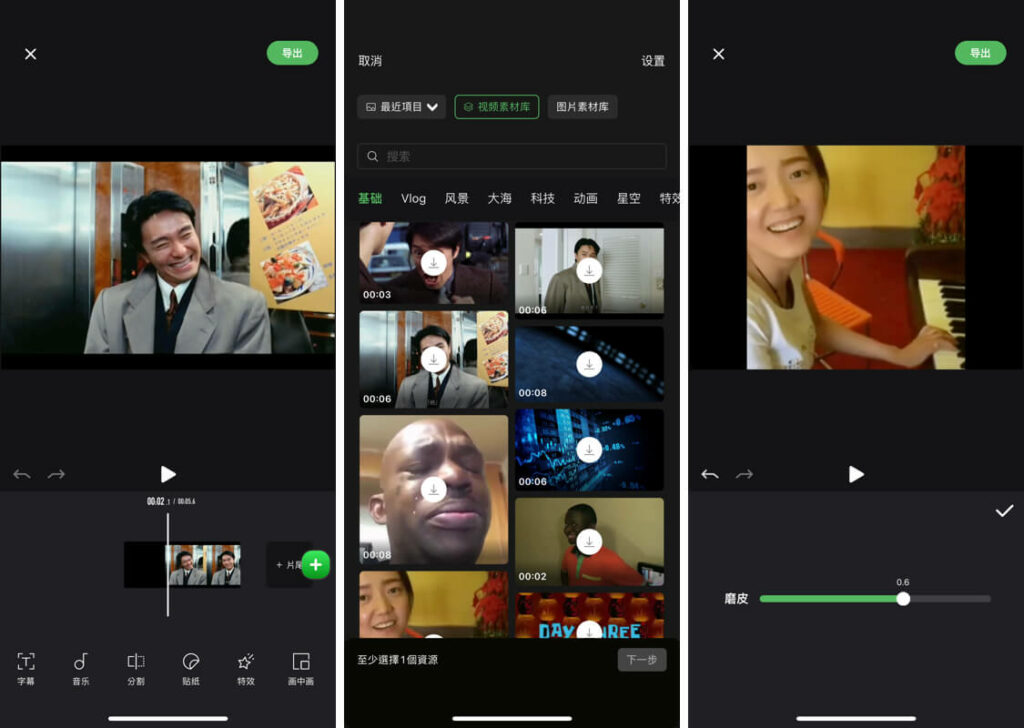Close the right editor with X icon
Image resolution: width=1024 pixels, height=728 pixels.
(x=718, y=54)
